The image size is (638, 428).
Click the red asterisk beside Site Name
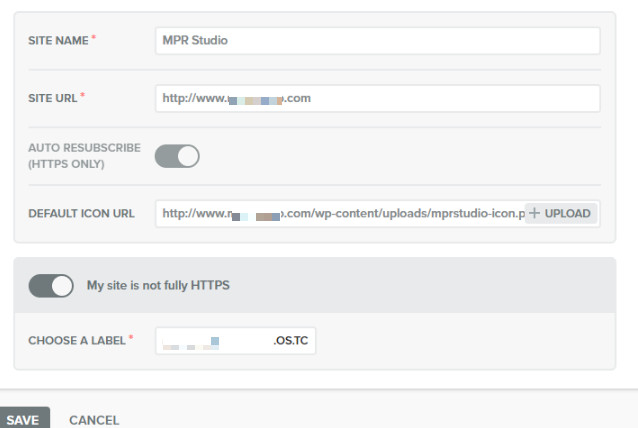point(94,39)
